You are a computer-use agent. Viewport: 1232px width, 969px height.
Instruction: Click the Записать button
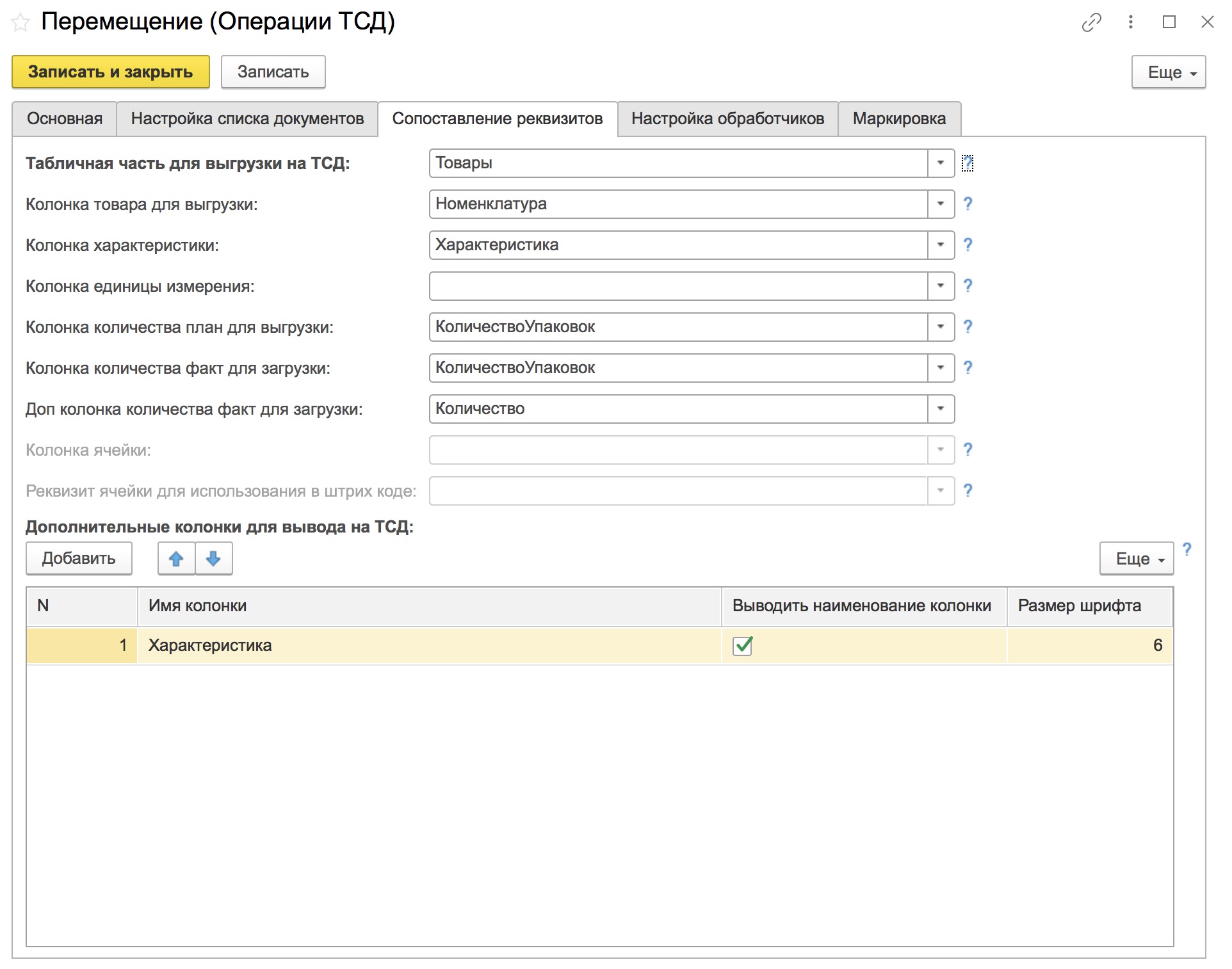pyautogui.click(x=273, y=72)
